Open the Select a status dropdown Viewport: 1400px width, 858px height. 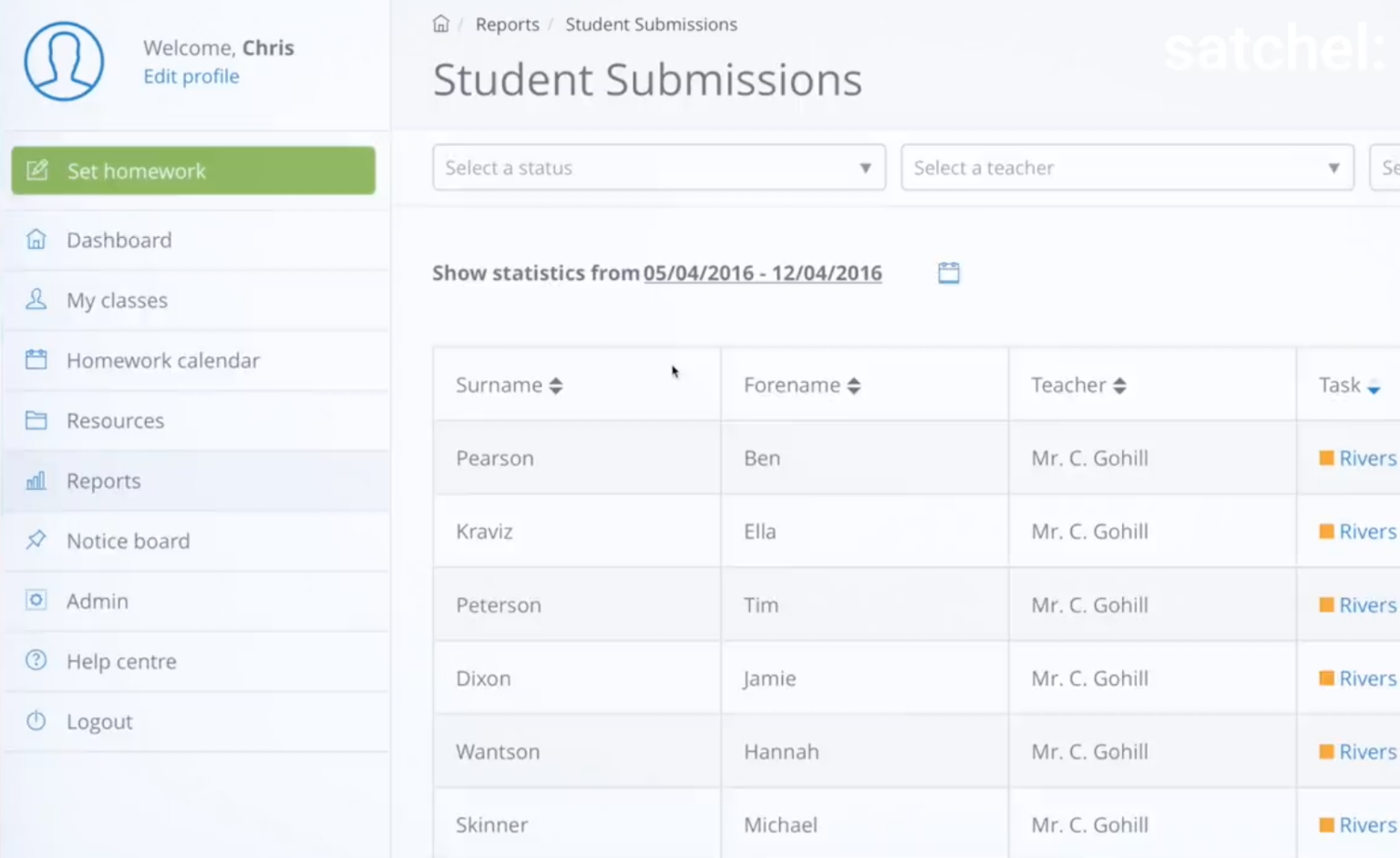[x=658, y=168]
